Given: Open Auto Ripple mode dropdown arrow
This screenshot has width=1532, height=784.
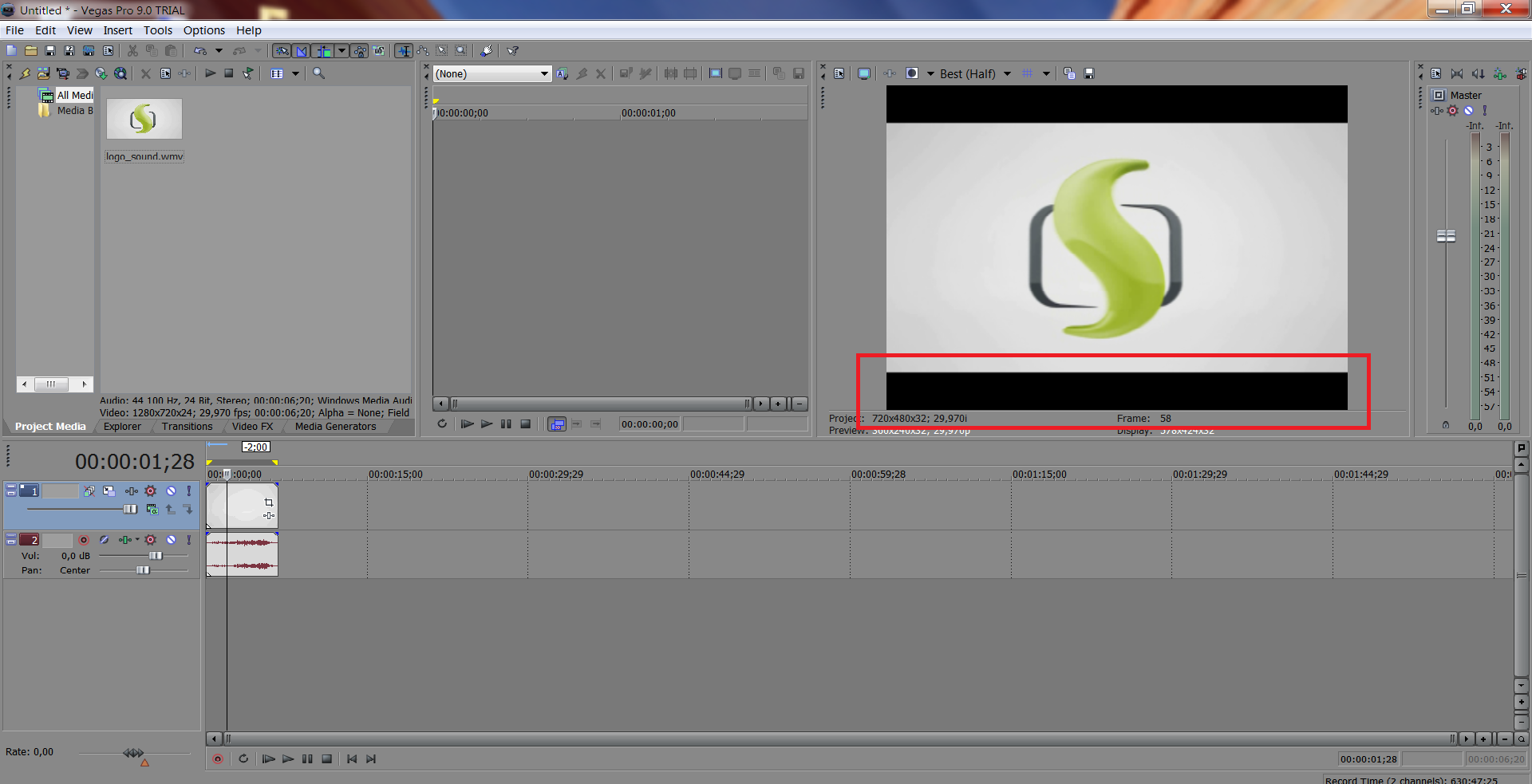Looking at the screenshot, I should coord(342,51).
